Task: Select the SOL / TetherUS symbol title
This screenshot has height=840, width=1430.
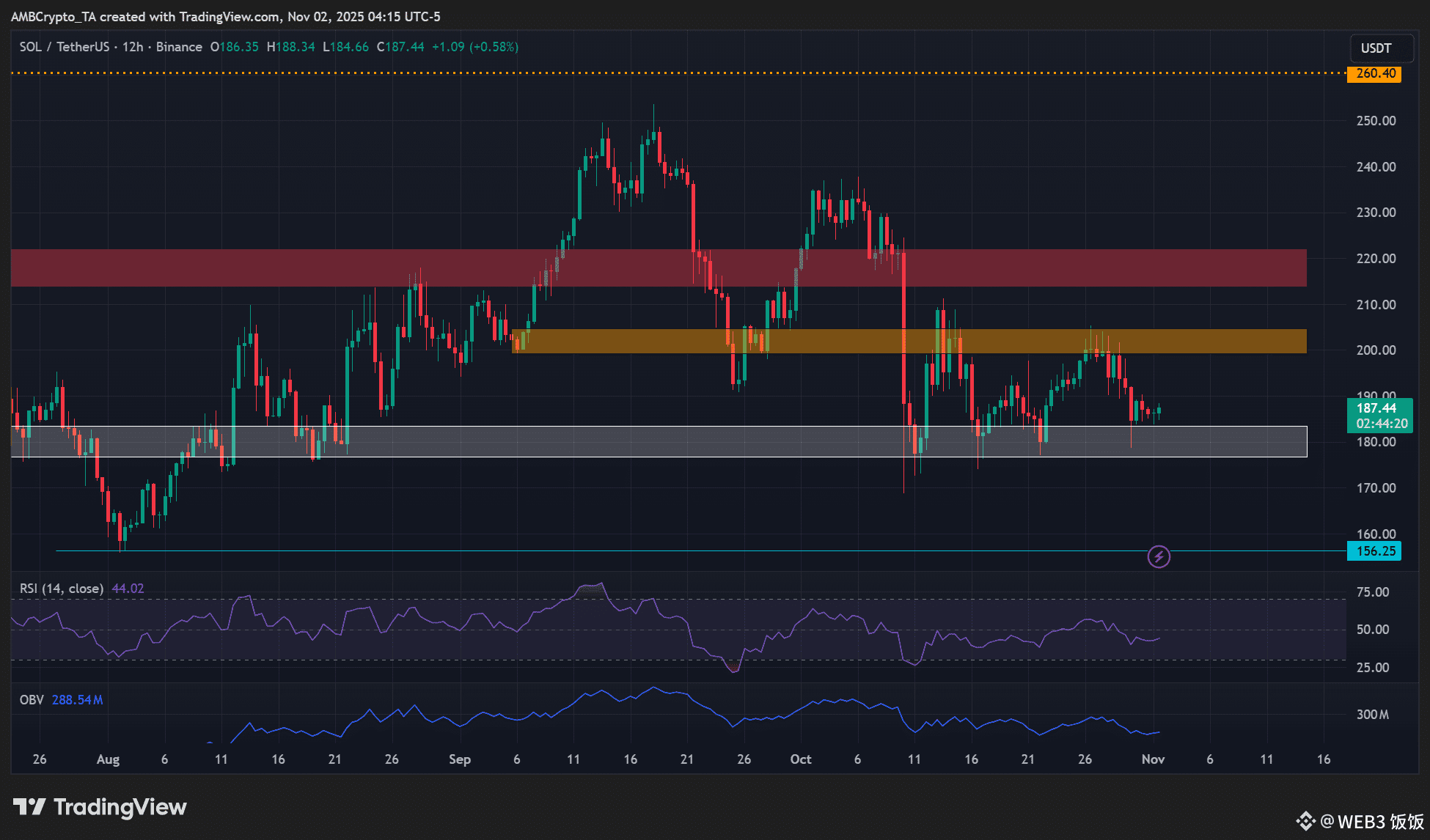Action: [65, 47]
